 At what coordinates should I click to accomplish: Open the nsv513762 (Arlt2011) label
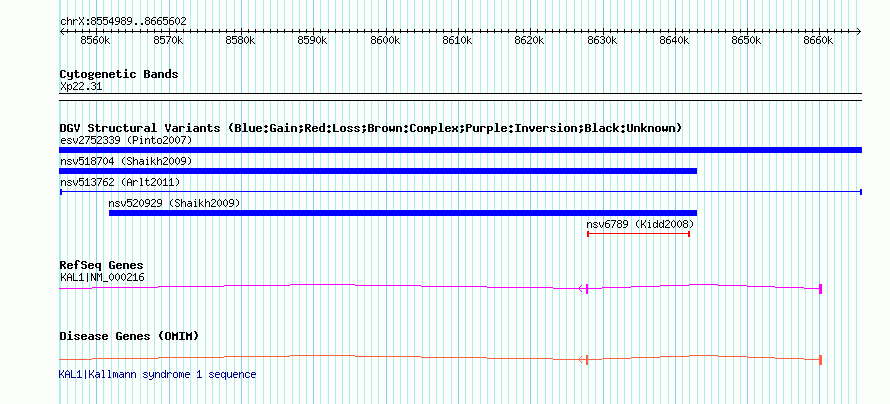point(120,182)
